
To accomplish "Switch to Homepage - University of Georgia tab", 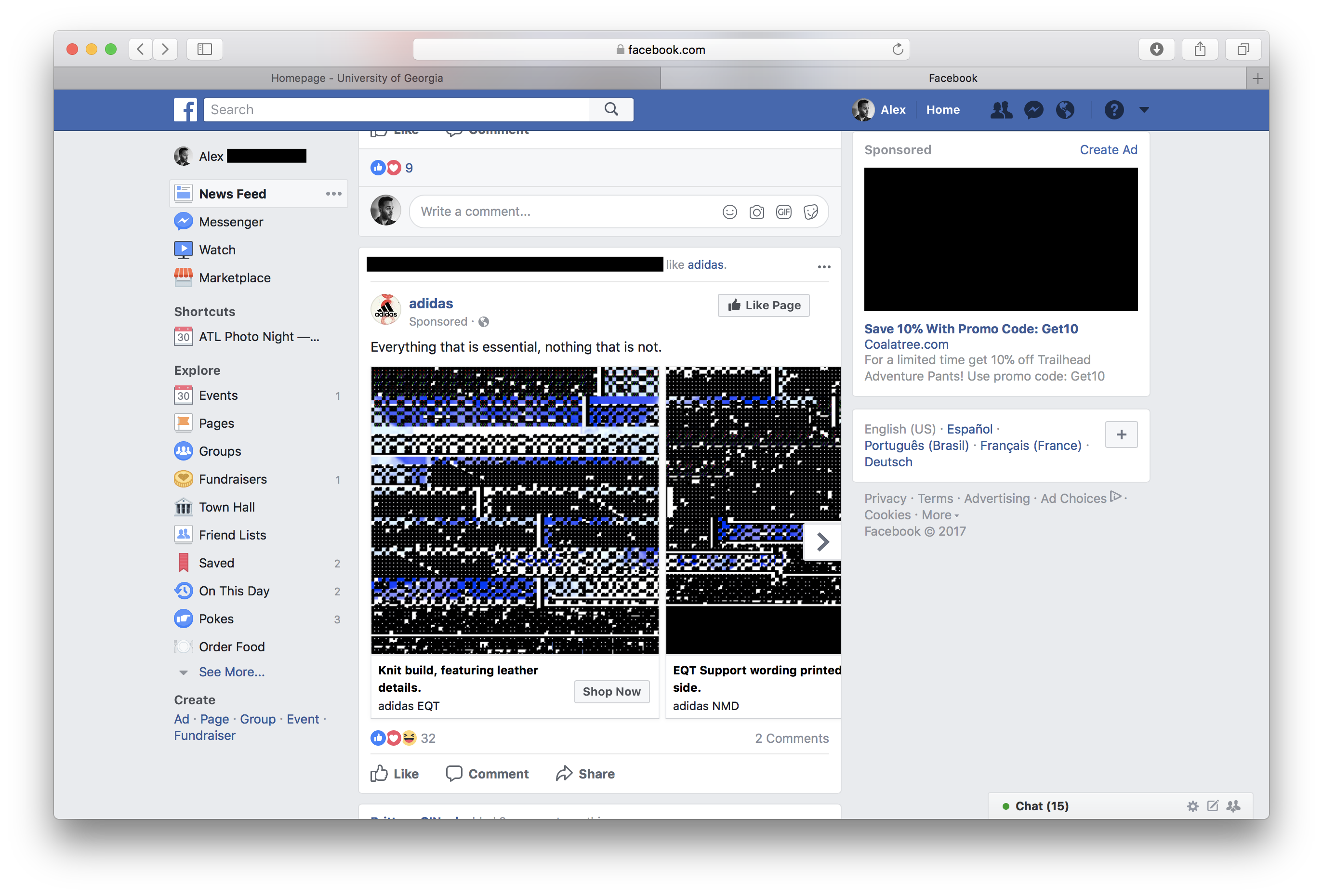I will click(357, 78).
